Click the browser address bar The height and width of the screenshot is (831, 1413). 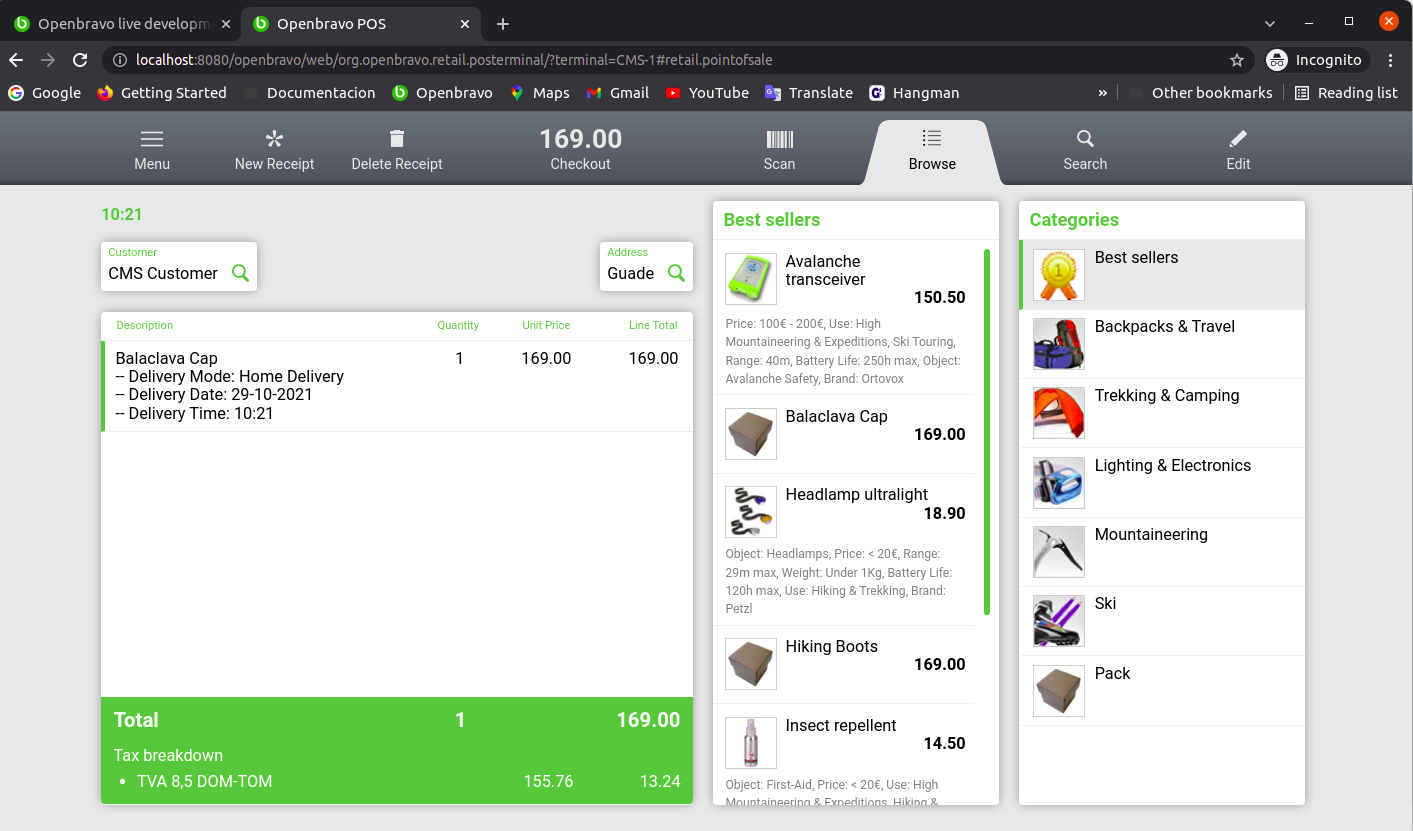(x=680, y=60)
